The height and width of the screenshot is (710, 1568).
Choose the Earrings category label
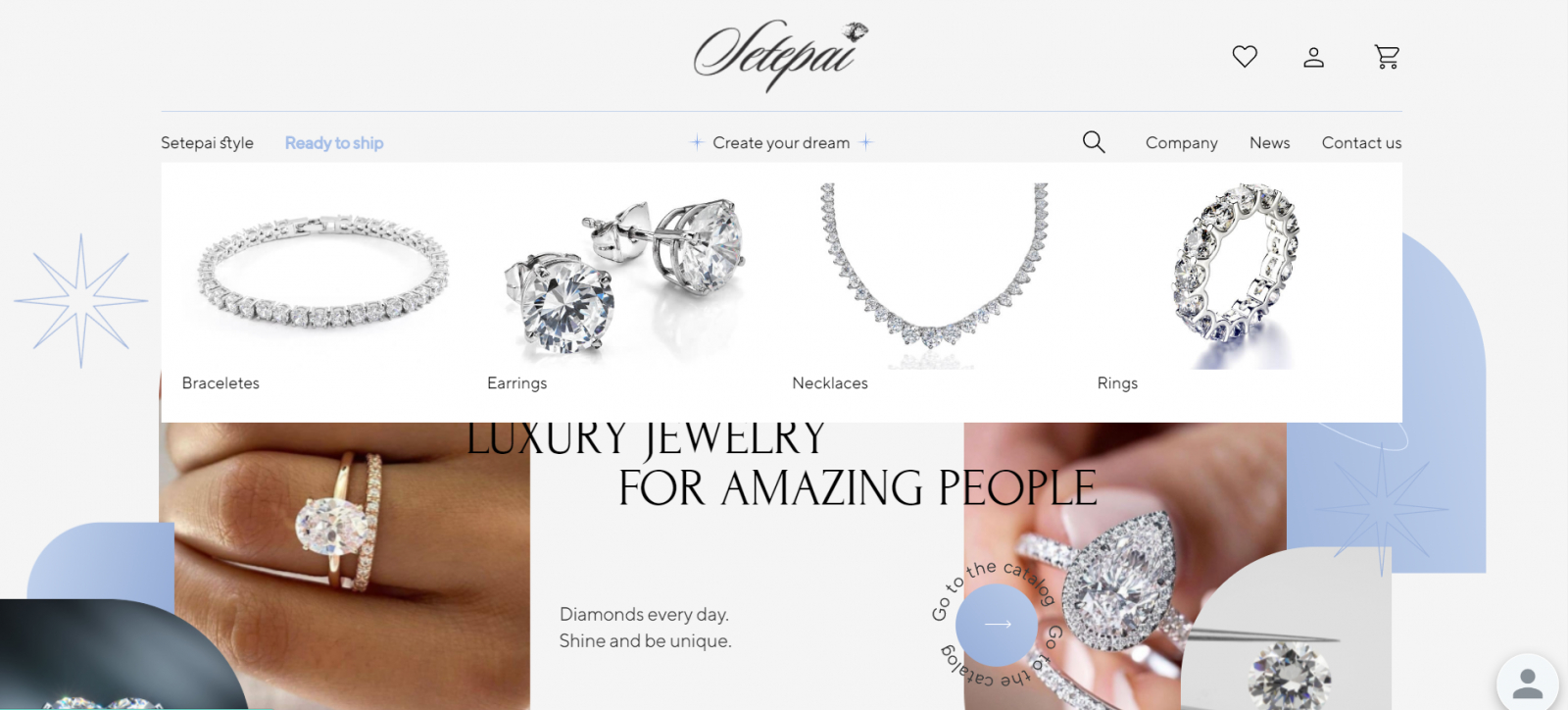click(x=516, y=383)
